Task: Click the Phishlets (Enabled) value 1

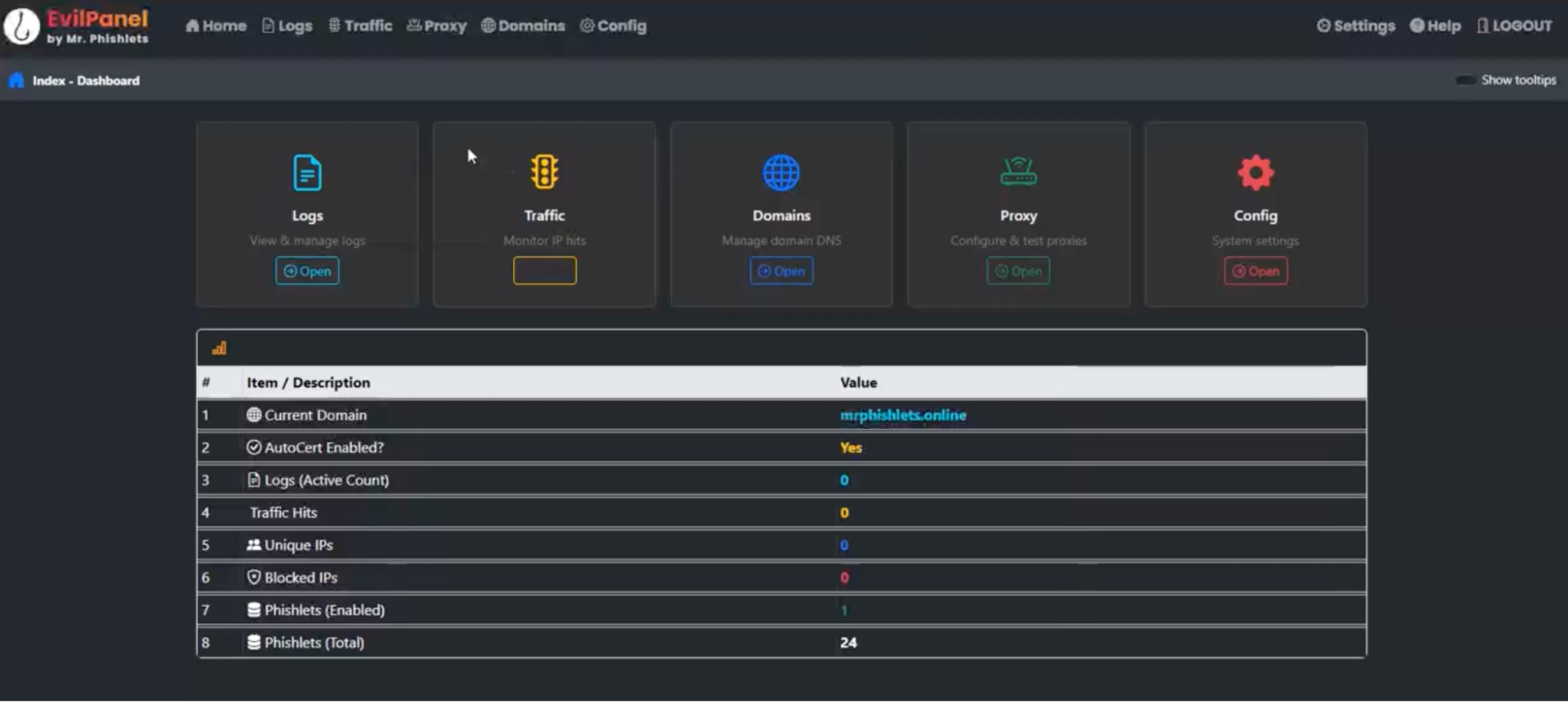Action: tap(844, 610)
